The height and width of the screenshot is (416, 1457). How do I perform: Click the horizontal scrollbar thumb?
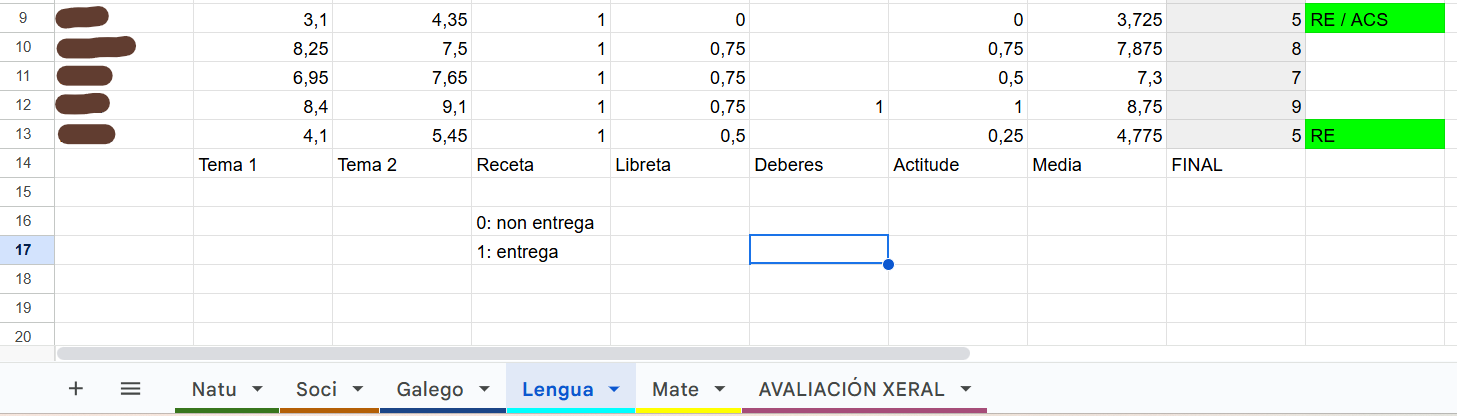tap(513, 353)
